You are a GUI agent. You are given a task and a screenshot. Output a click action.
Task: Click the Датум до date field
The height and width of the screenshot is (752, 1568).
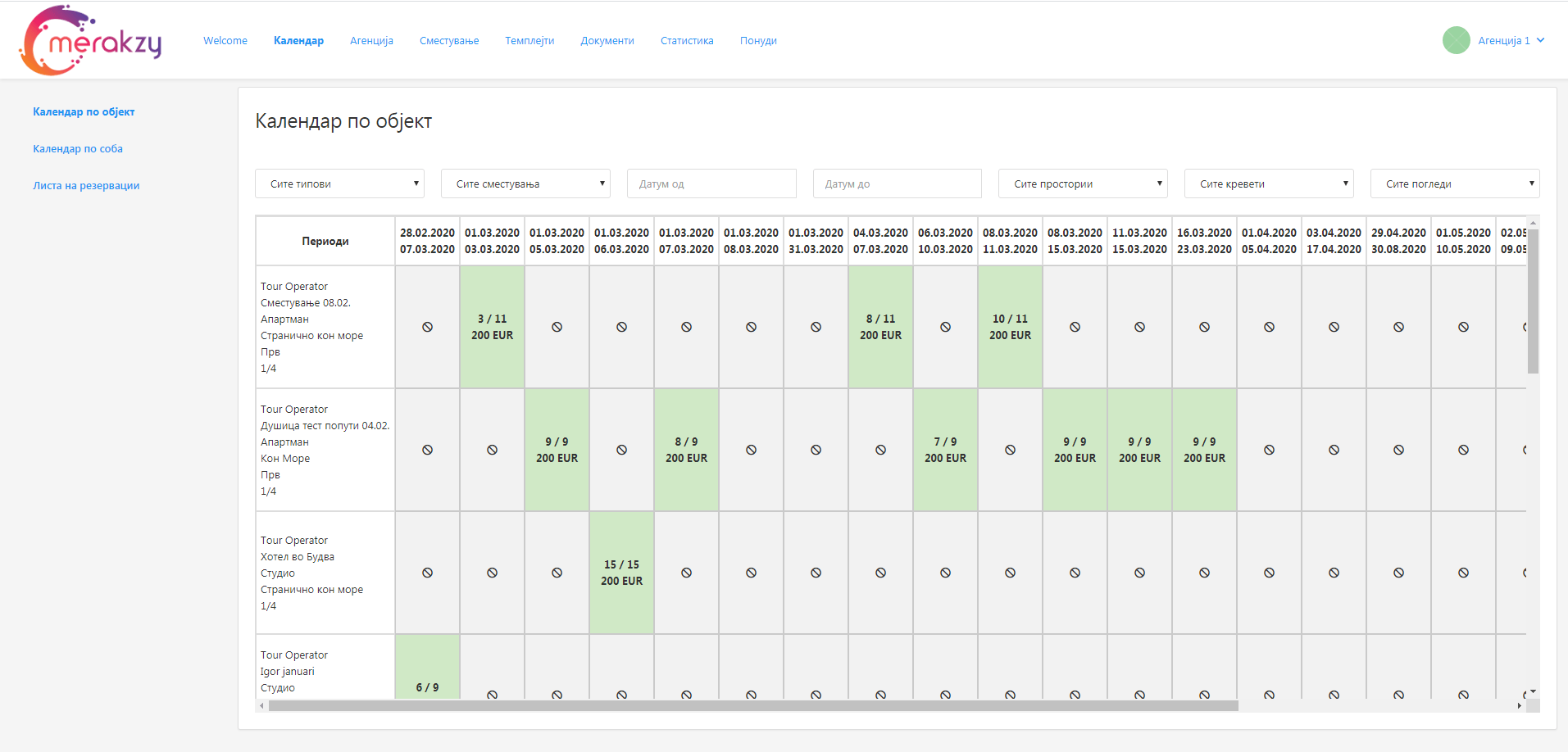[898, 183]
